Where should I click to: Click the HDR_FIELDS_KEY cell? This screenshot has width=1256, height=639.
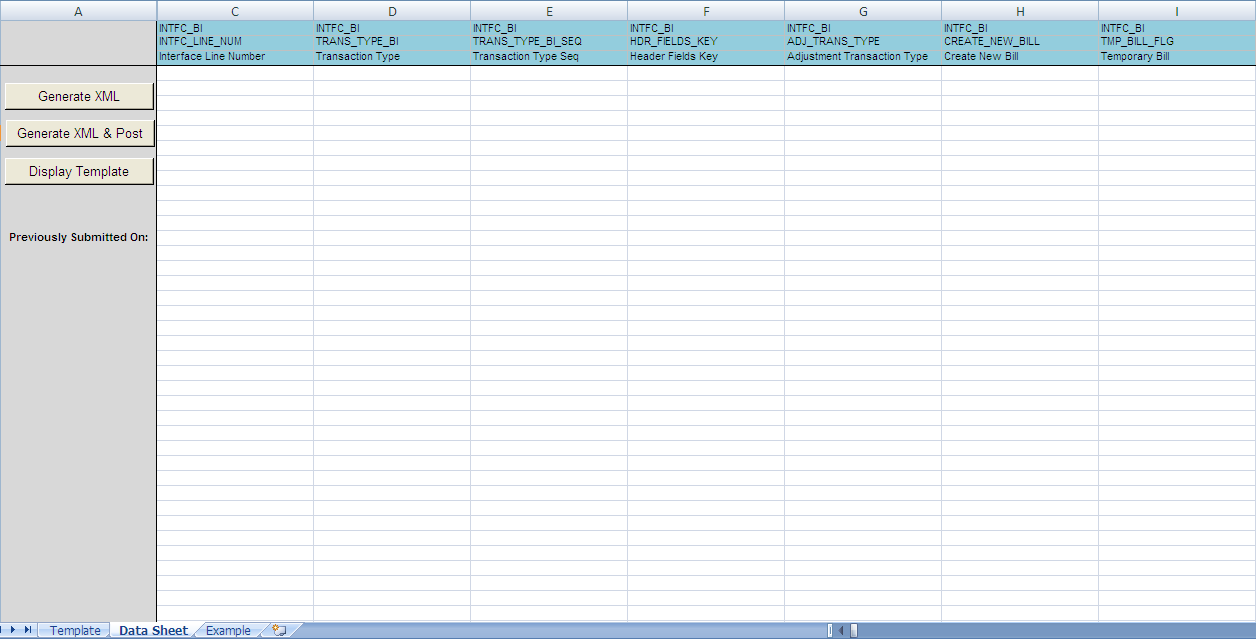[x=706, y=42]
